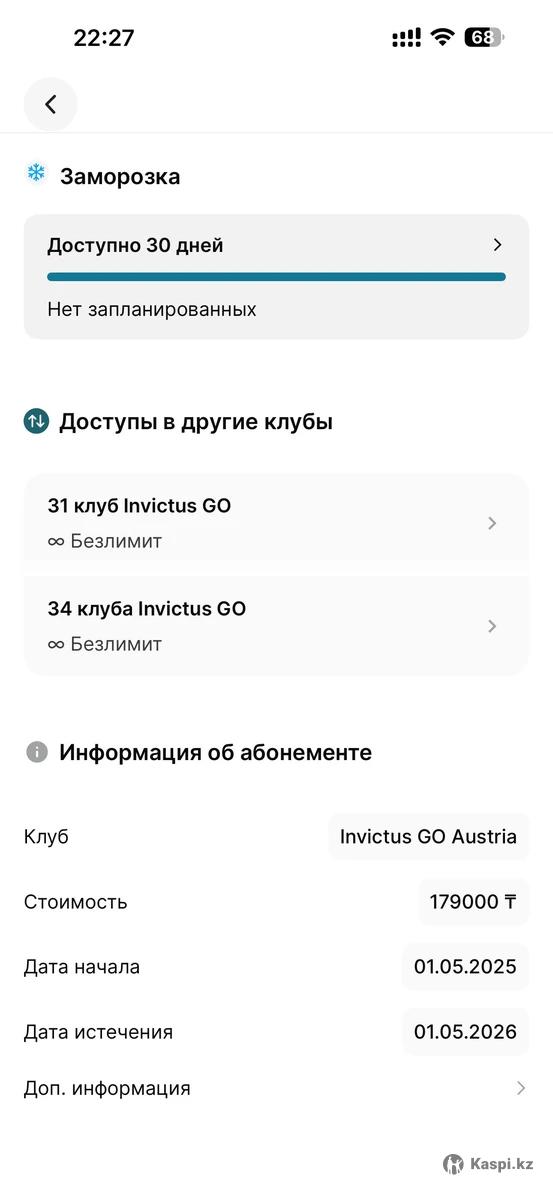The image size is (553, 1200).
Task: Tap the cellular signal bars icon
Action: 406,38
